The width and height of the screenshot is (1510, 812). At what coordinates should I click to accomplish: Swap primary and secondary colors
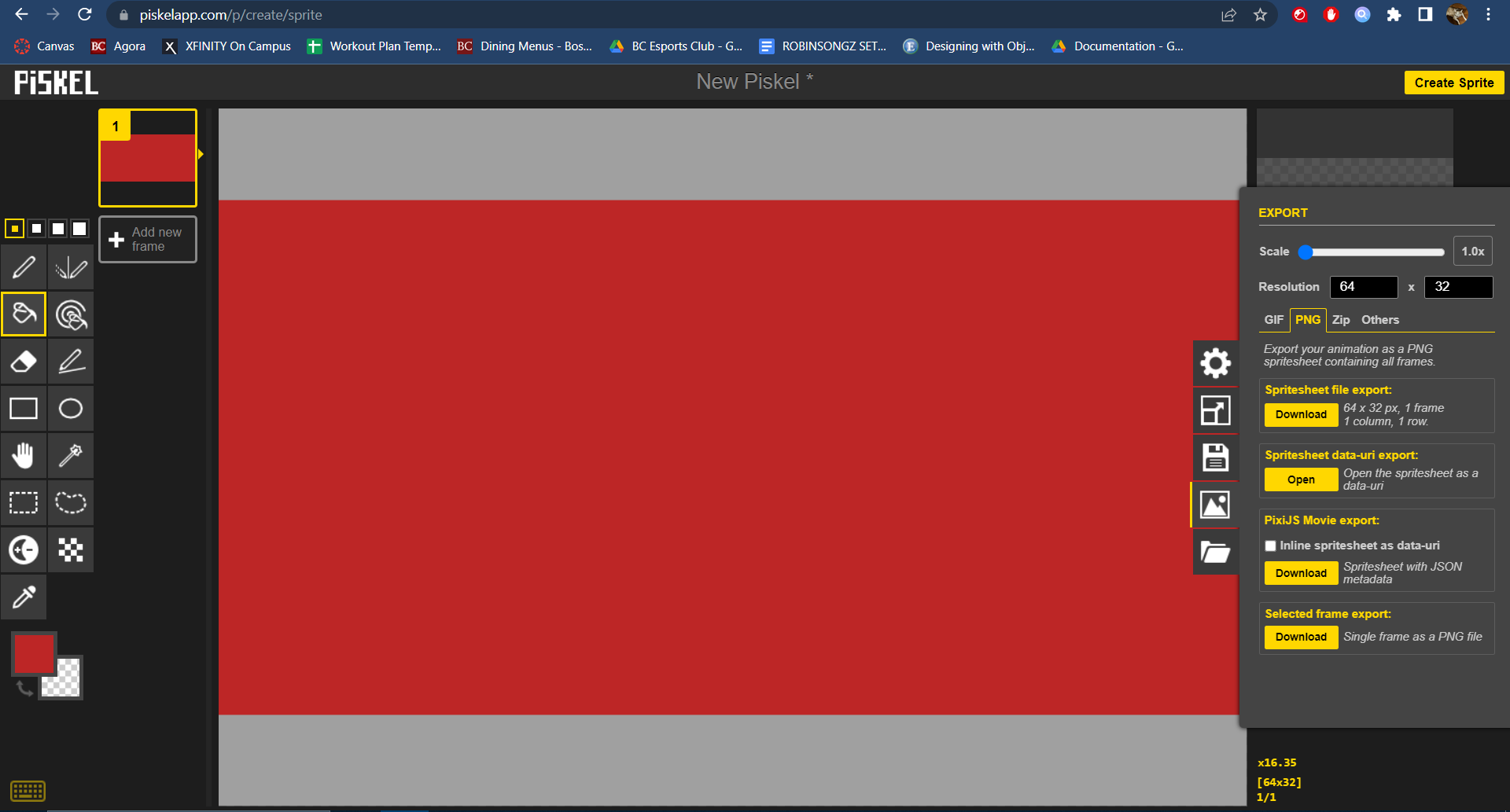(24, 689)
